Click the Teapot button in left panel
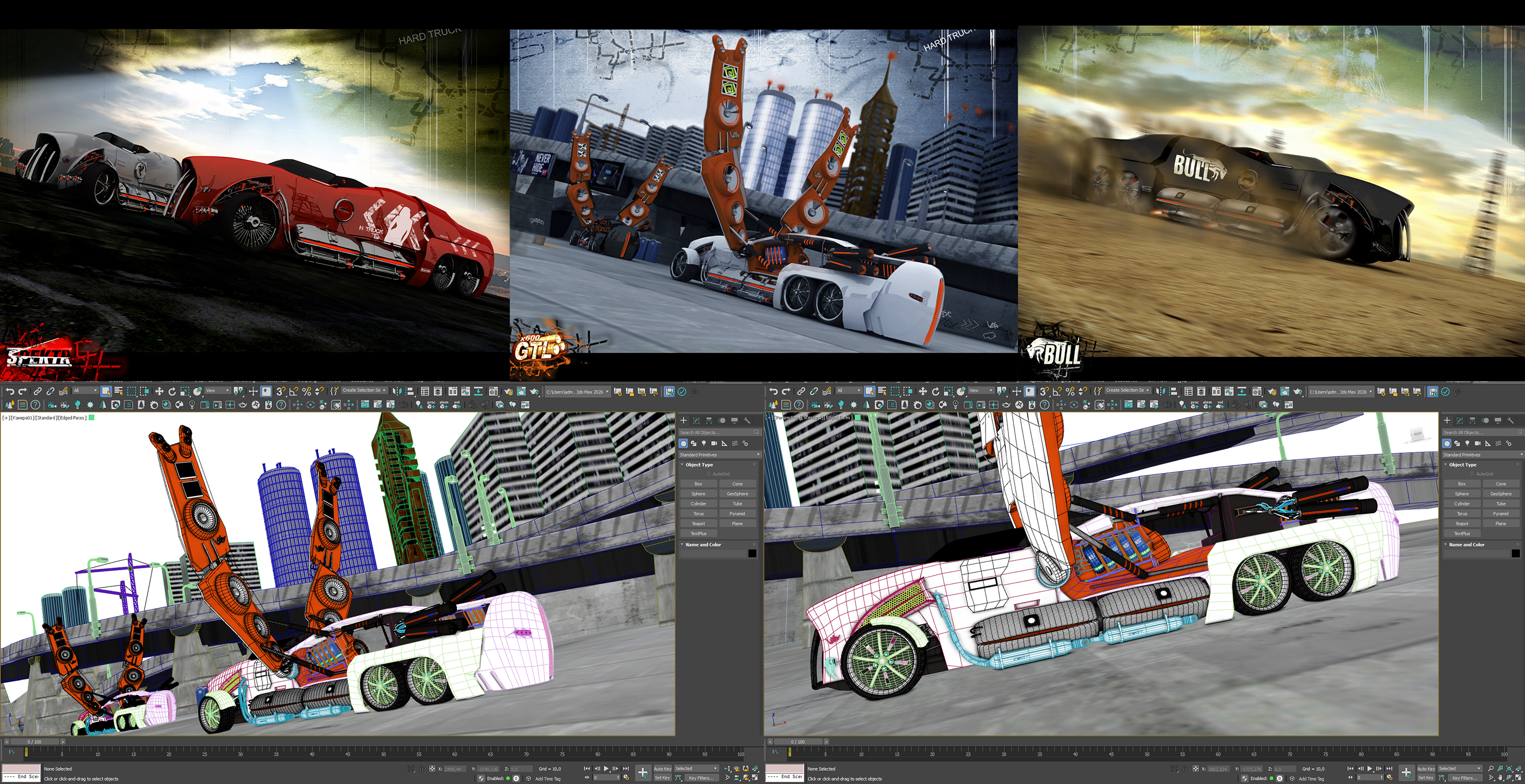This screenshot has height=784, width=1525. [698, 524]
